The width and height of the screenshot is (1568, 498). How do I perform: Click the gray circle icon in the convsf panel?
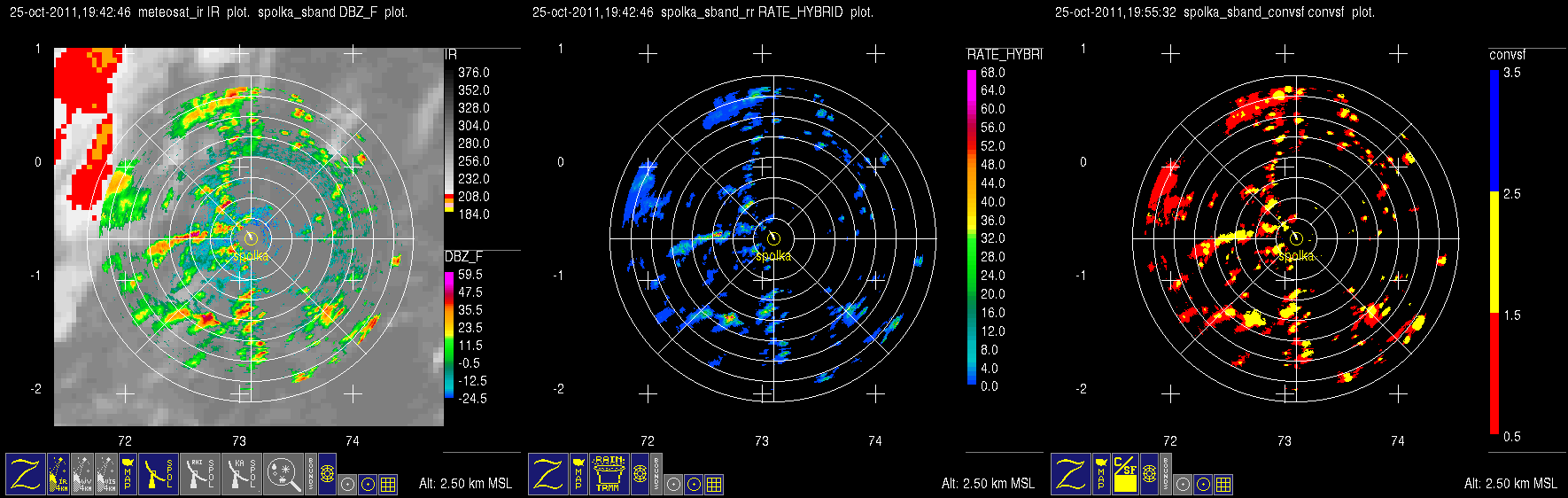click(1183, 485)
